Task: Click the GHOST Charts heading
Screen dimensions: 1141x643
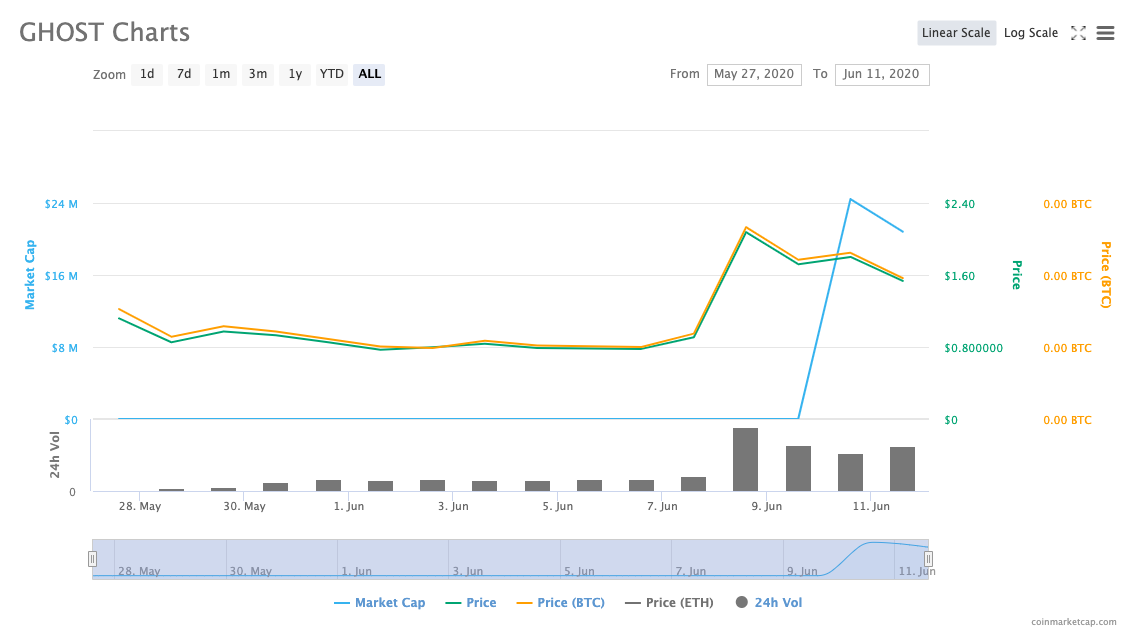Action: coord(104,33)
